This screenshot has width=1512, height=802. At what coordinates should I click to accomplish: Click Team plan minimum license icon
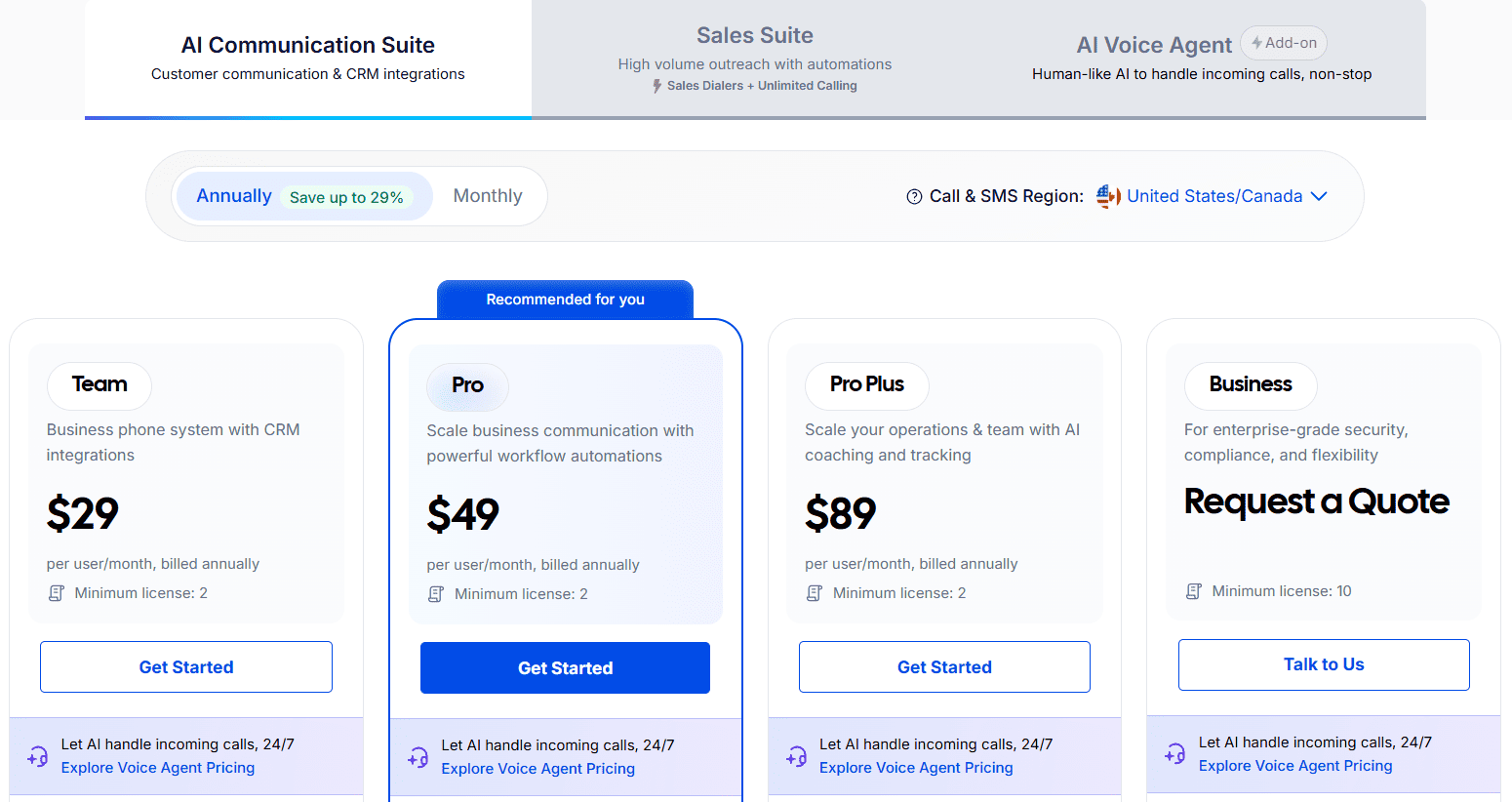57,593
